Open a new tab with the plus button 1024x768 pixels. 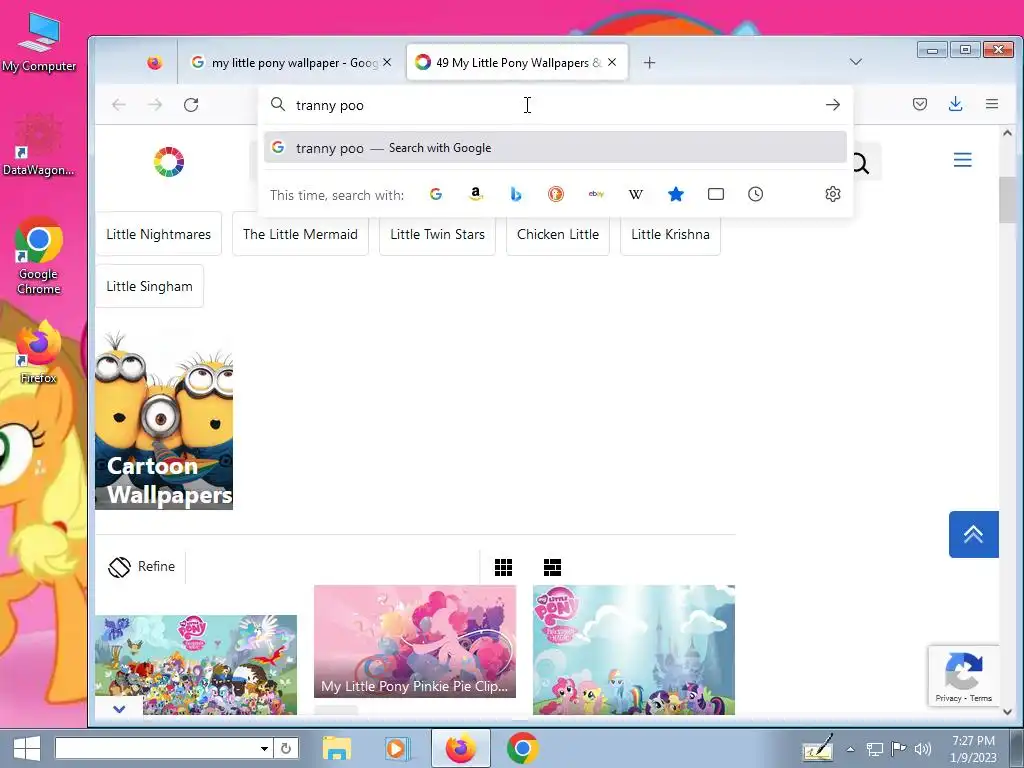tap(649, 63)
